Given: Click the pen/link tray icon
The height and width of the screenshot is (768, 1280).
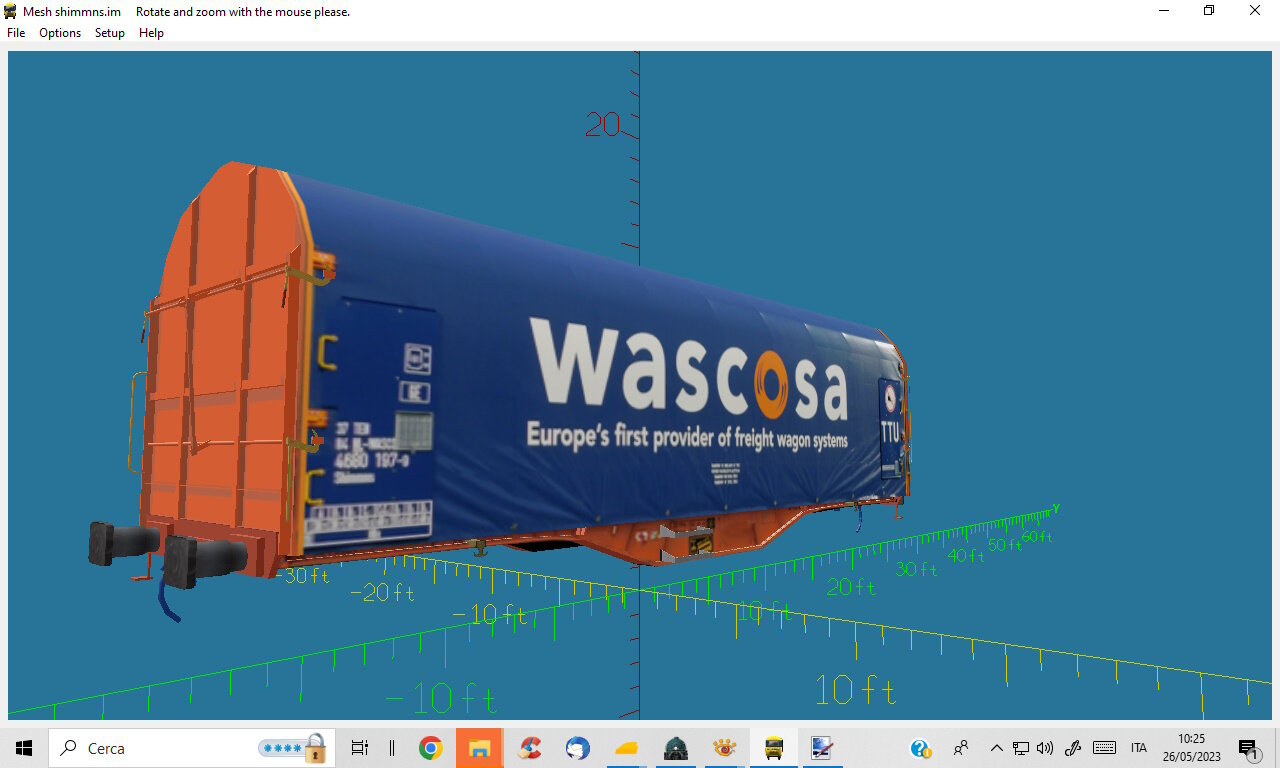Looking at the screenshot, I should tap(1074, 748).
